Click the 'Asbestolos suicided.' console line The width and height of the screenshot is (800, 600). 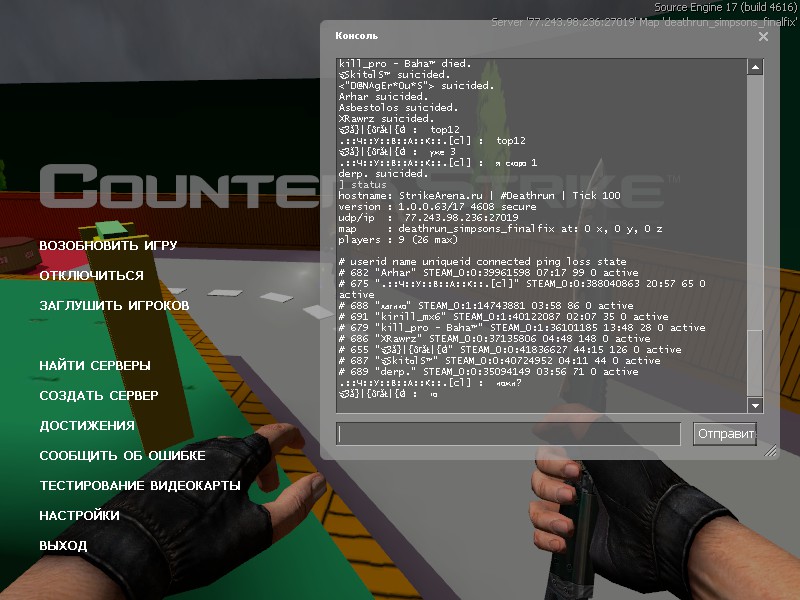coord(398,108)
